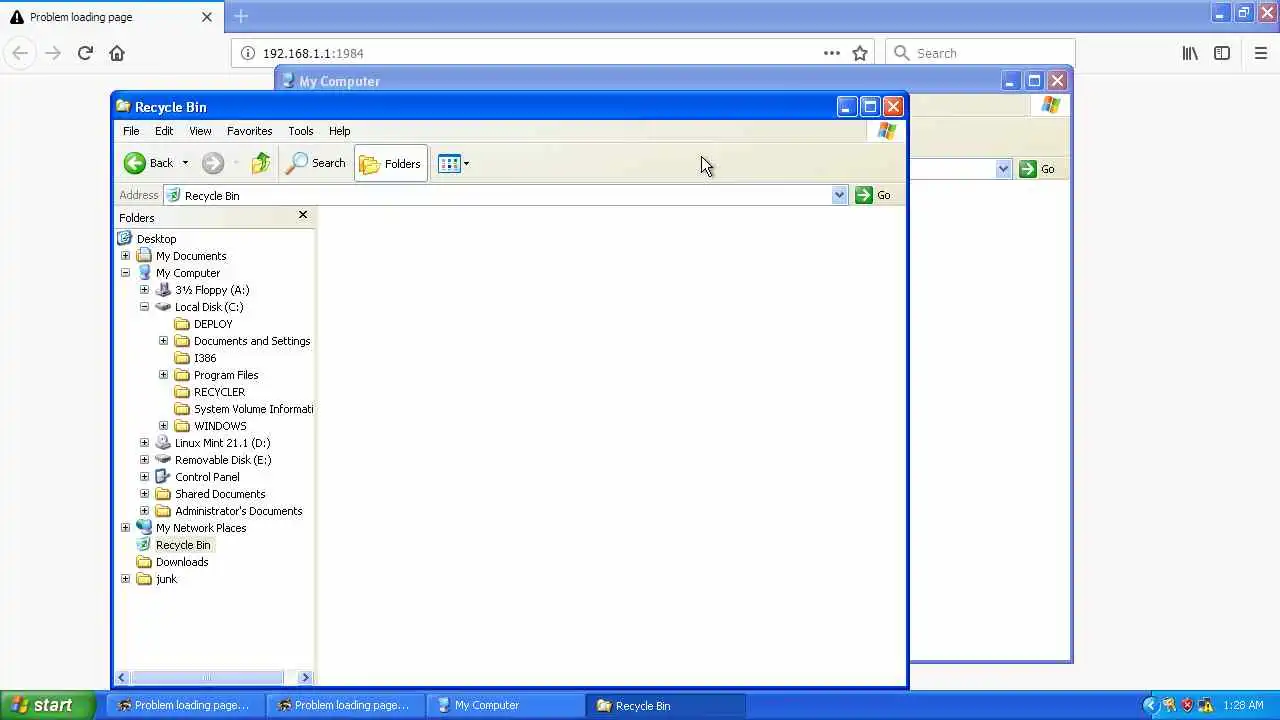Select Recycle Bin in folder tree
Screen dimensions: 1280x720
(x=183, y=545)
